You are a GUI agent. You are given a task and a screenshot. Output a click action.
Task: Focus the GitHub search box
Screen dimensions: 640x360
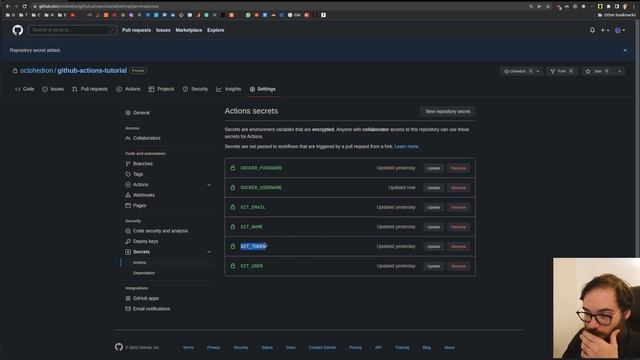pos(72,30)
